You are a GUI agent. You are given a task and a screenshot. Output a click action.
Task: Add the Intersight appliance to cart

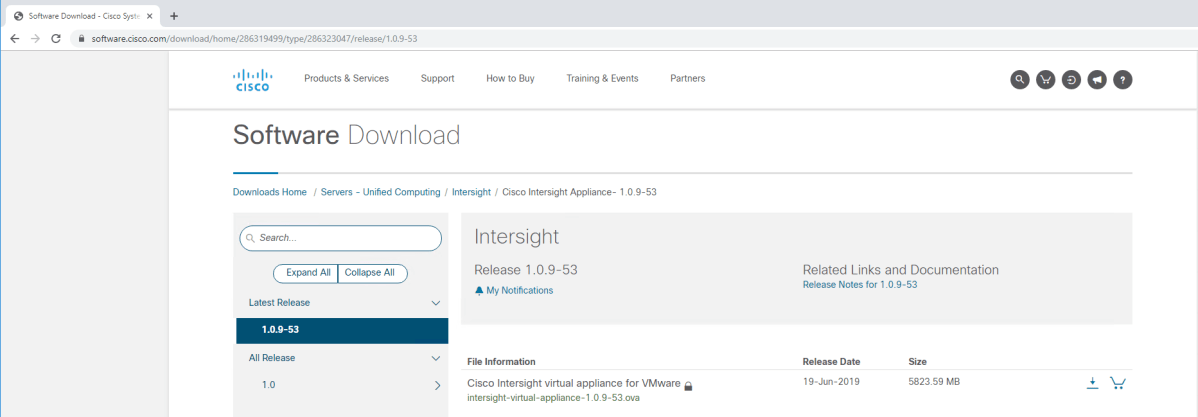(x=1118, y=383)
